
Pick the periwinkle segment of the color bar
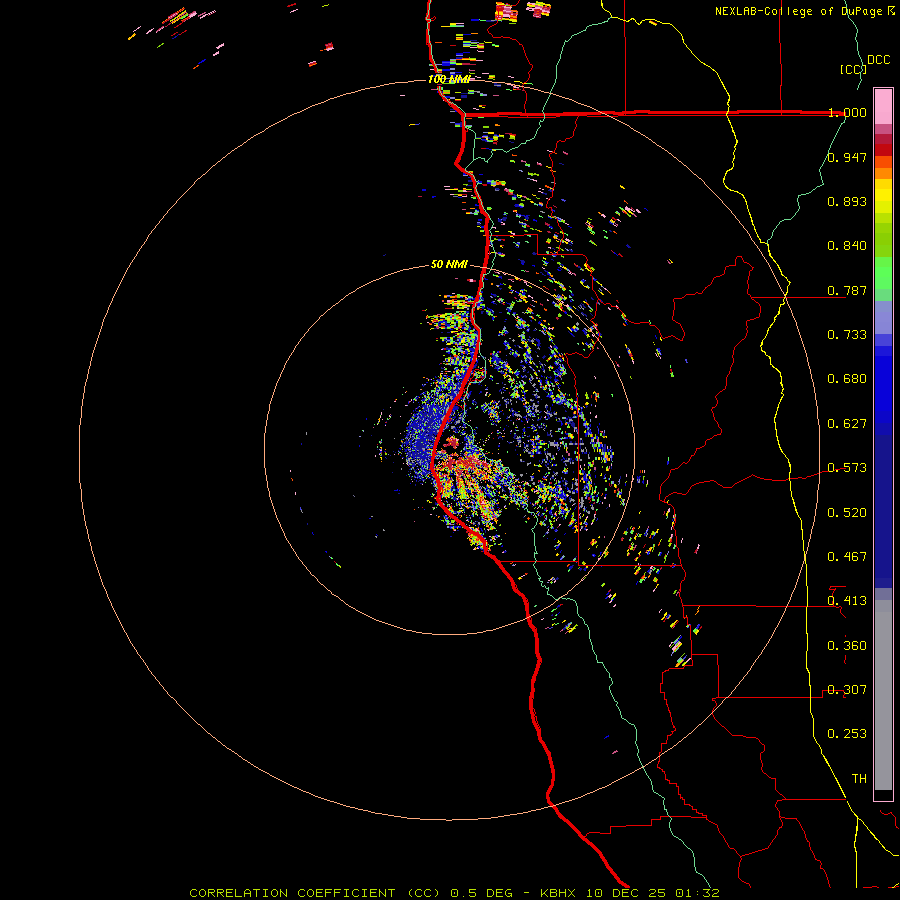[x=883, y=319]
